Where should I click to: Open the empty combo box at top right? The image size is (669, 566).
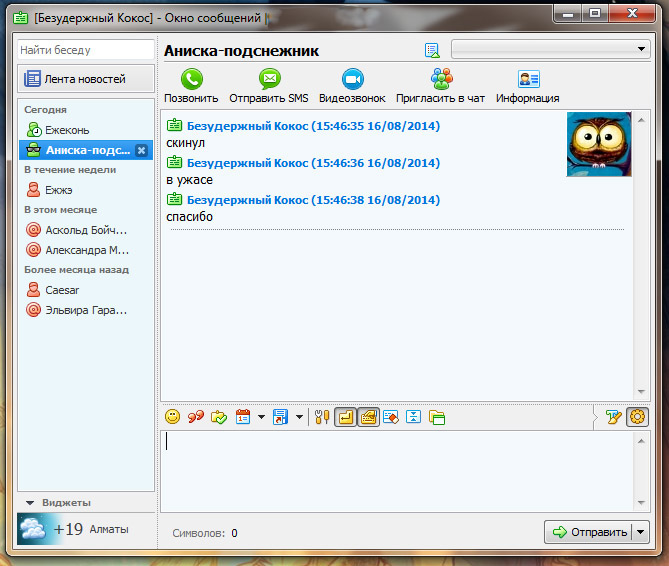[x=550, y=49]
